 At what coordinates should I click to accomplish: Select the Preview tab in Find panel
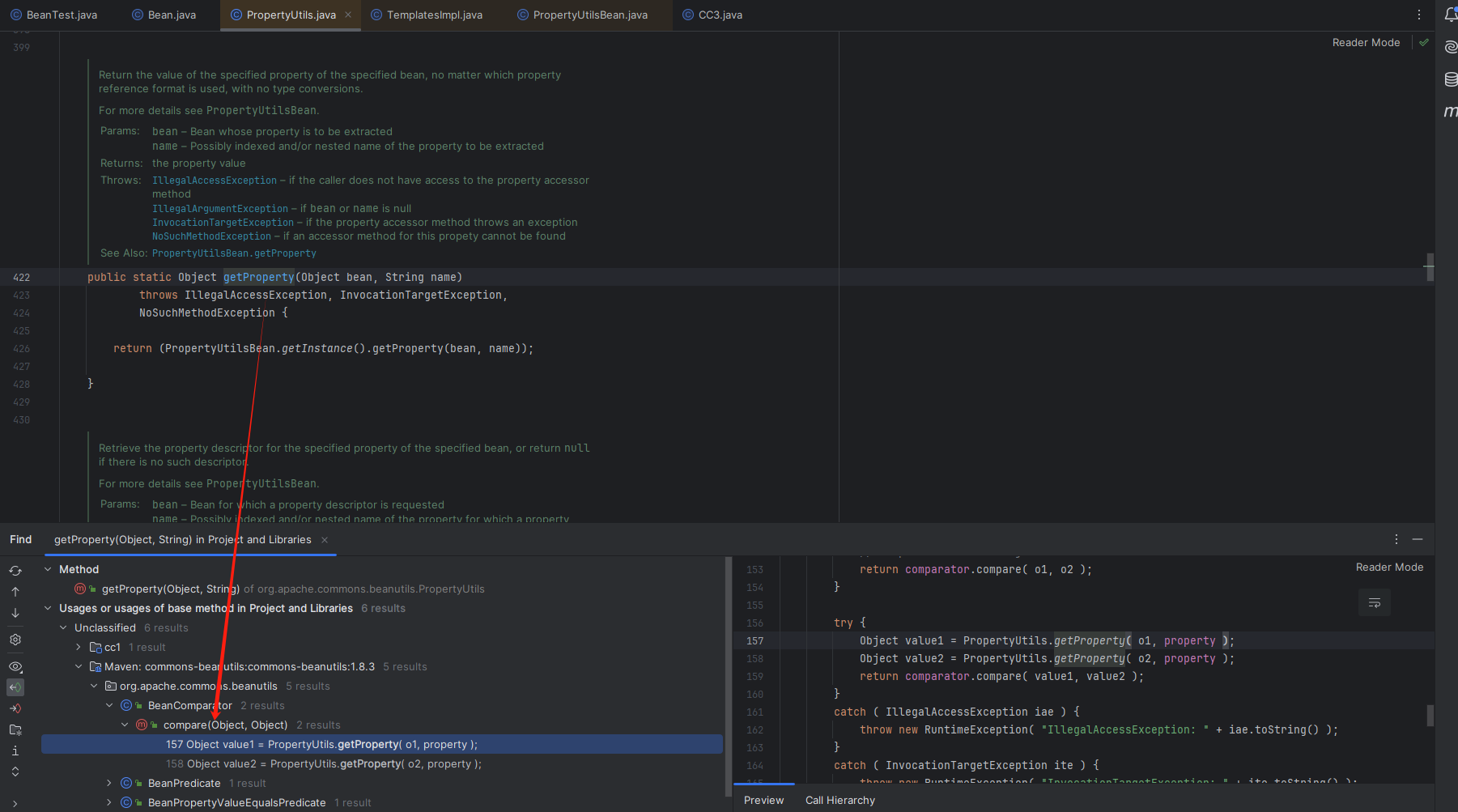(763, 800)
